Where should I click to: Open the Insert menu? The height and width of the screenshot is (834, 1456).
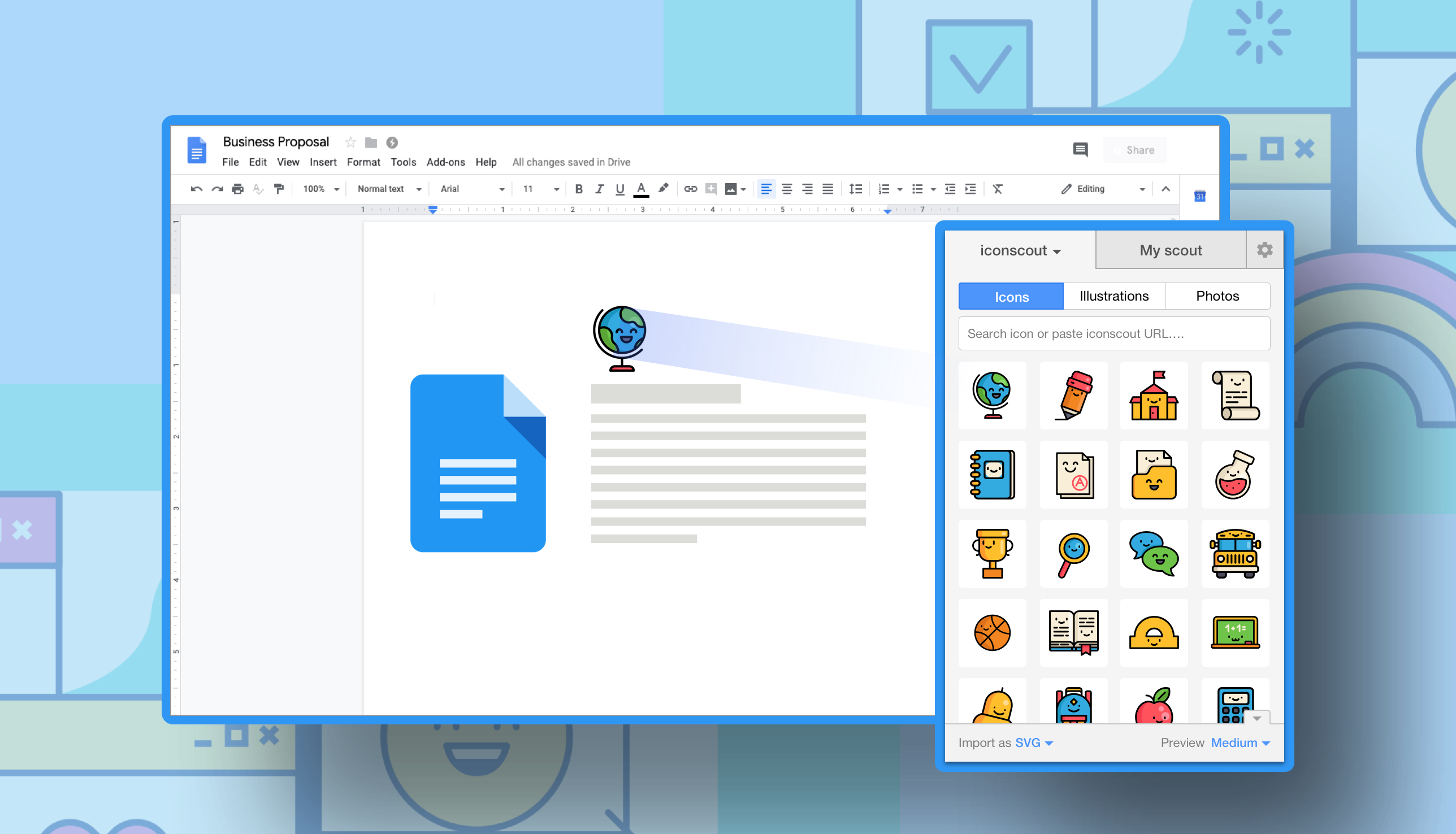pos(322,161)
